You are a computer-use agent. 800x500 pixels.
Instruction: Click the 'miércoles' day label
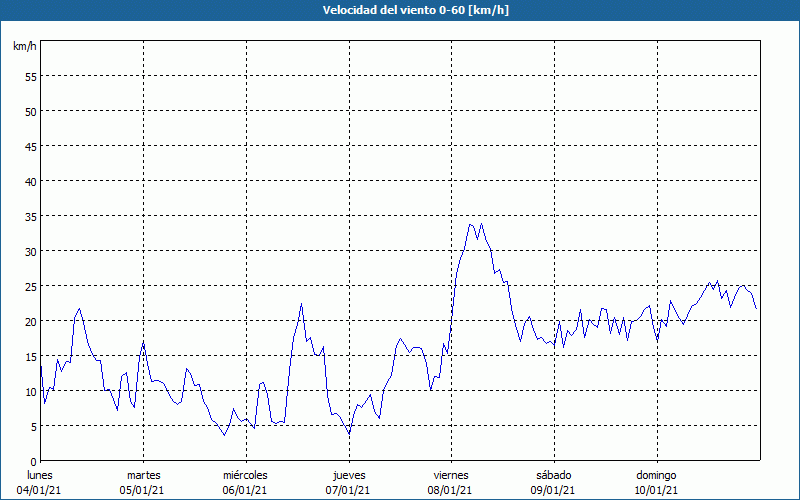[x=245, y=476]
